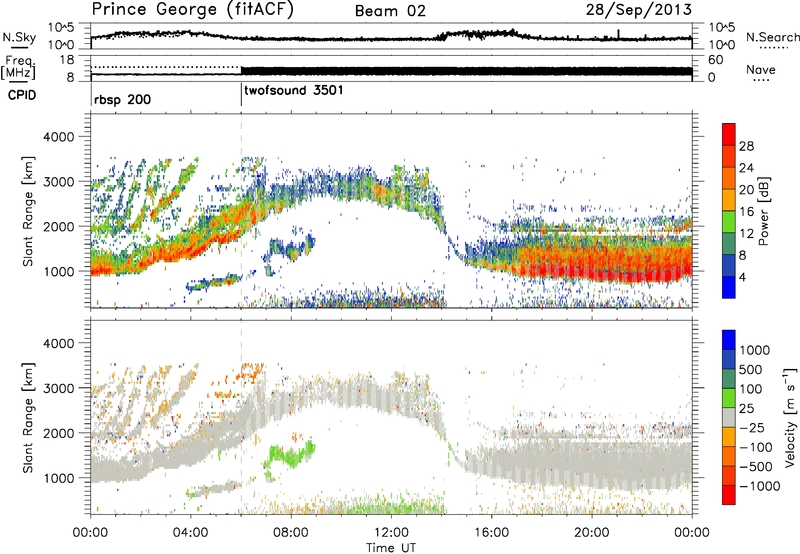Viewport: 800px width, 554px height.
Task: Click the "08:00" time tick label
Action: point(291,533)
